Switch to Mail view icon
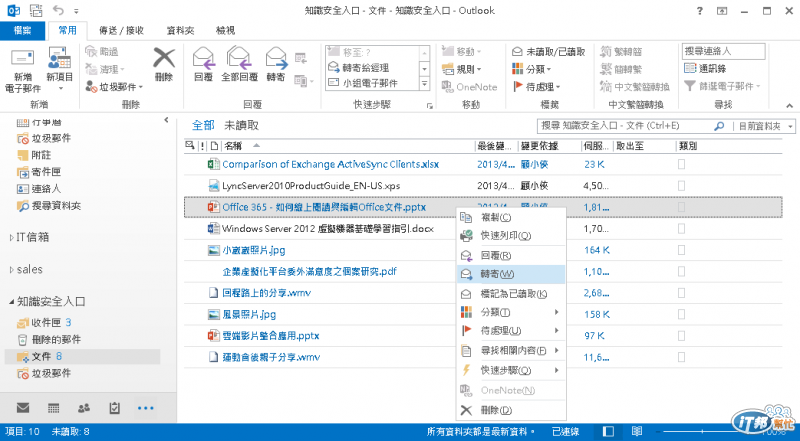 tap(22, 408)
